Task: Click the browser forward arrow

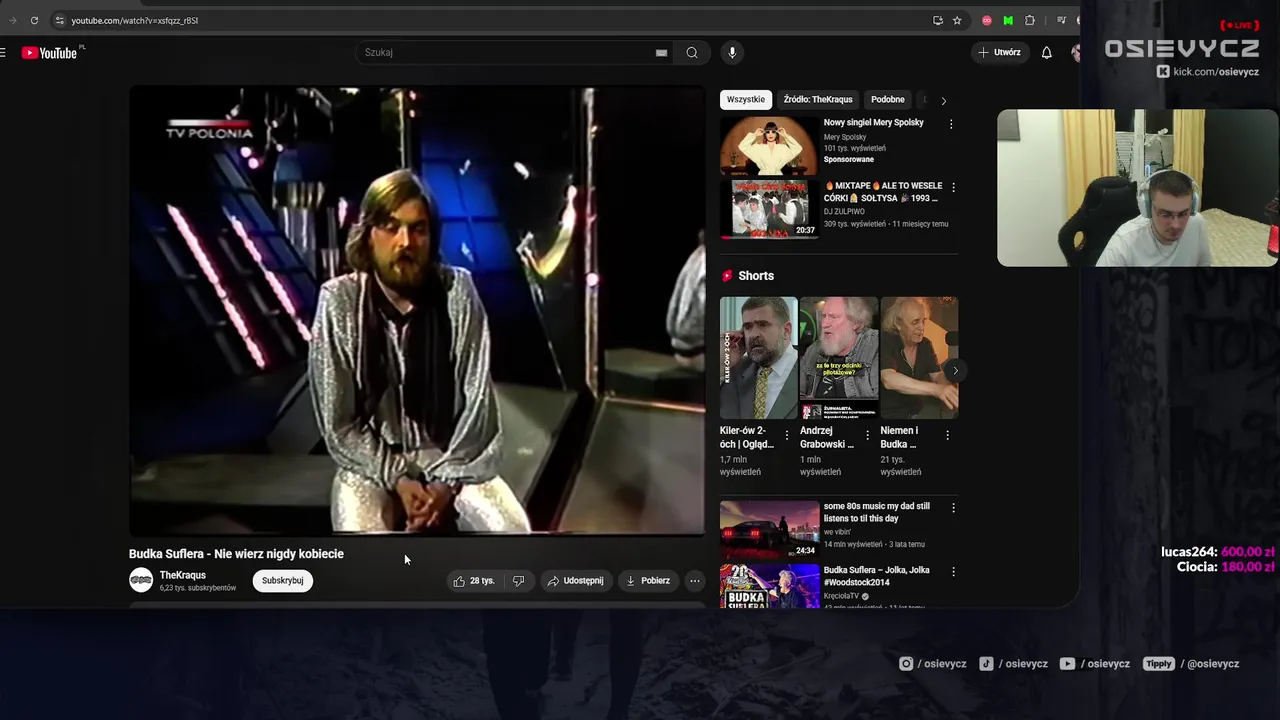Action: click(13, 20)
